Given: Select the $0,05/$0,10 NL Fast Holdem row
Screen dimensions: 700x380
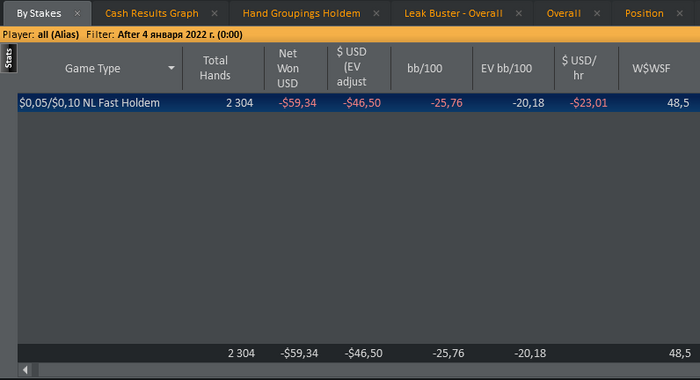Looking at the screenshot, I should point(359,103).
